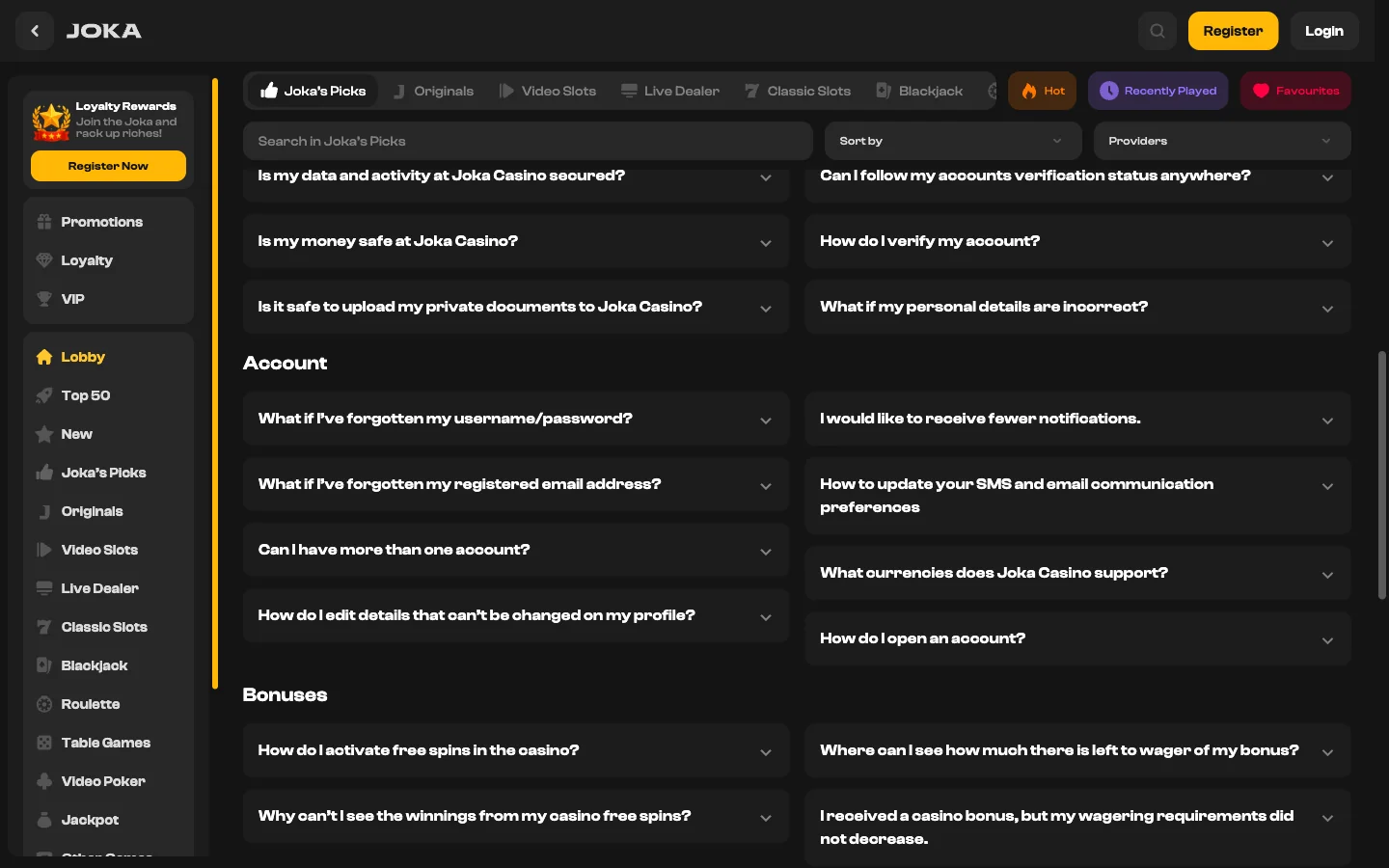Screen dimensions: 1389x868
Task: Switch to the Originals tab
Action: coord(433,91)
